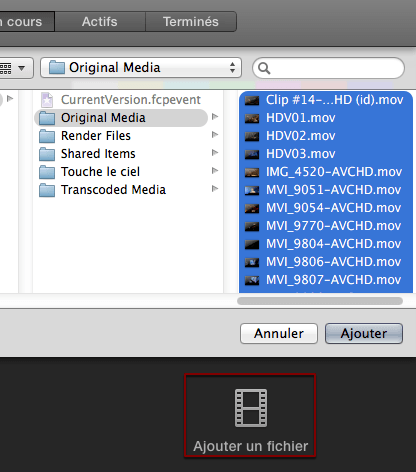The image size is (416, 472).
Task: Click the Shared Items folder icon
Action: pyautogui.click(x=47, y=154)
